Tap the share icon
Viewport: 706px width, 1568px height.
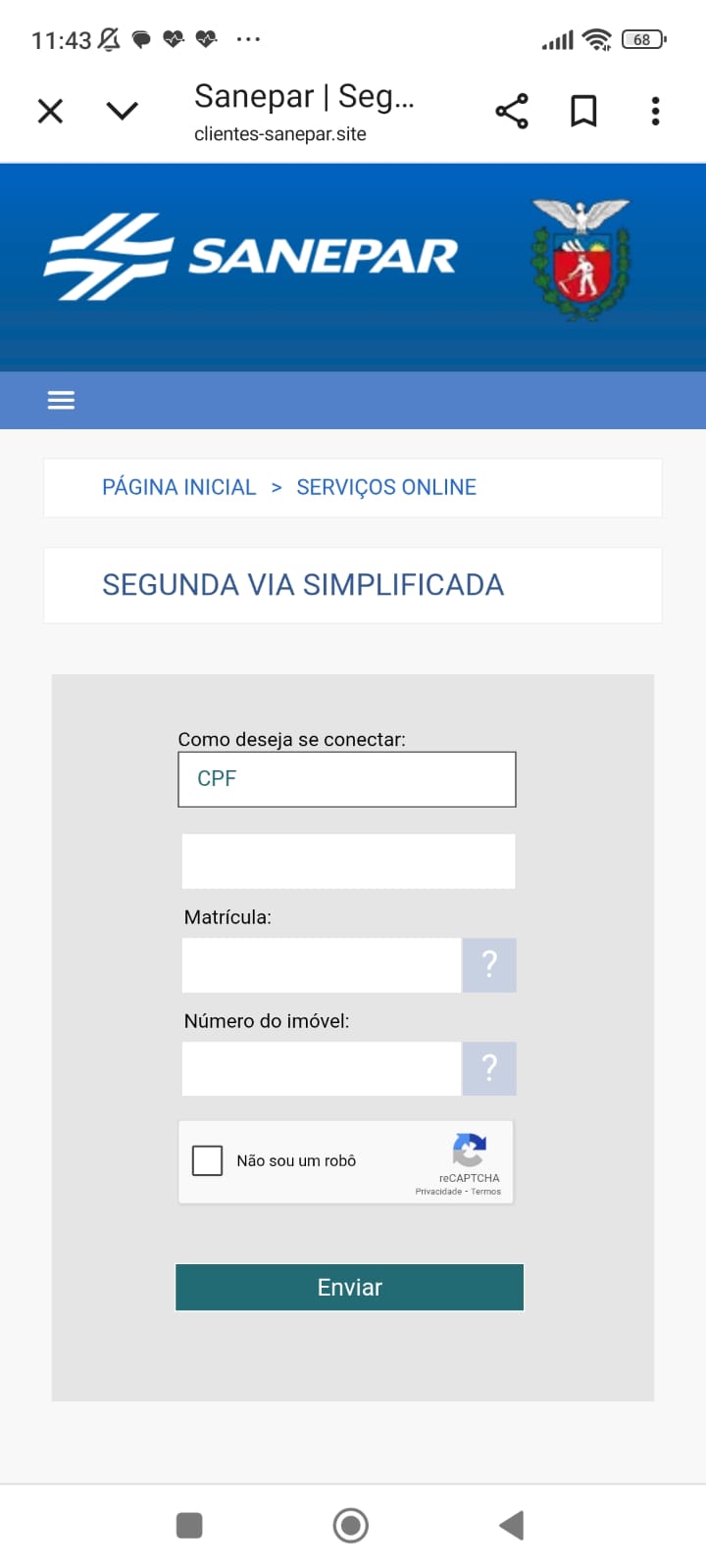(512, 111)
